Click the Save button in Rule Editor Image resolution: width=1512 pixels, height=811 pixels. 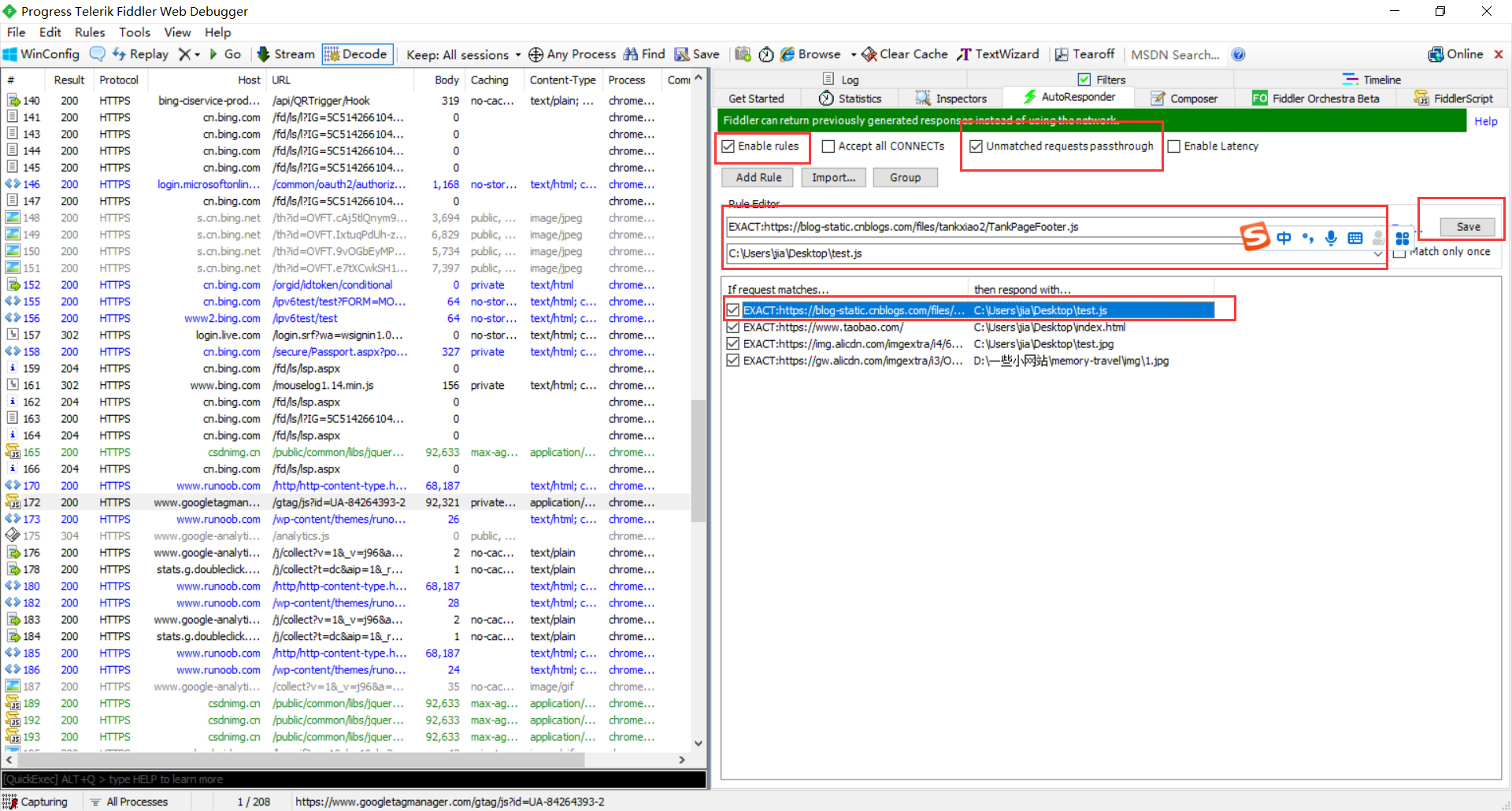(1468, 227)
